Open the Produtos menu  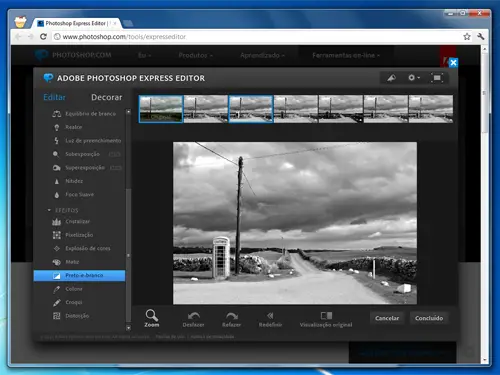pos(195,55)
